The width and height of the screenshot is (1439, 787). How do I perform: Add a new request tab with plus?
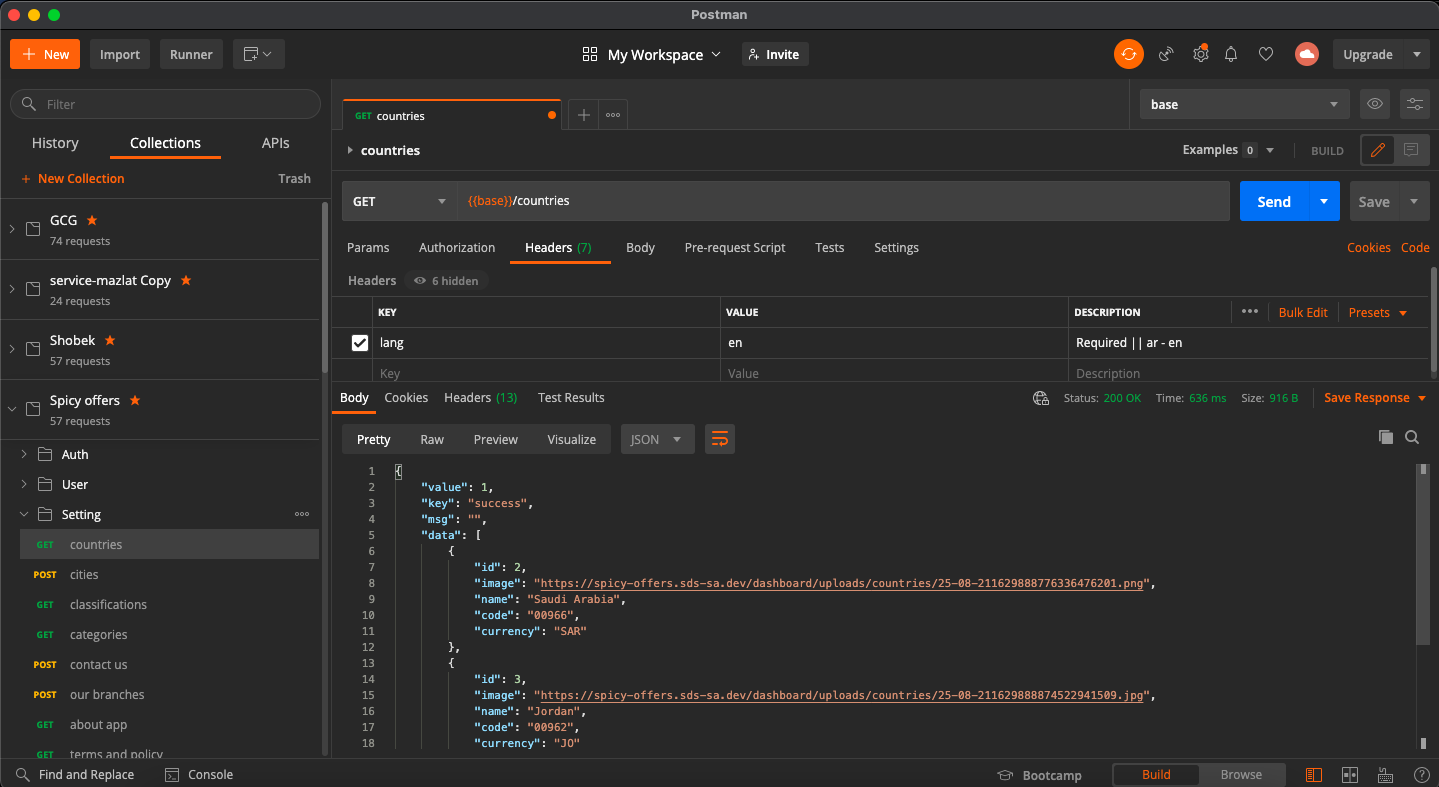click(x=584, y=115)
